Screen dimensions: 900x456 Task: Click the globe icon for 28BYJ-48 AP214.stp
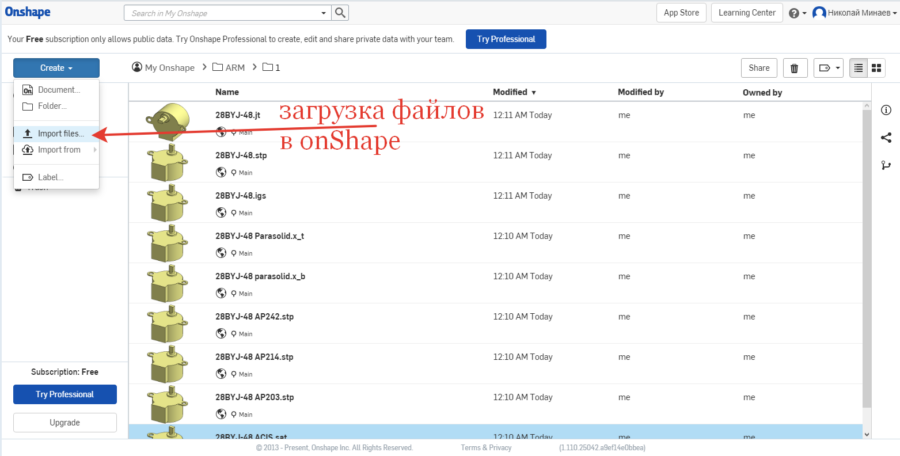click(221, 374)
